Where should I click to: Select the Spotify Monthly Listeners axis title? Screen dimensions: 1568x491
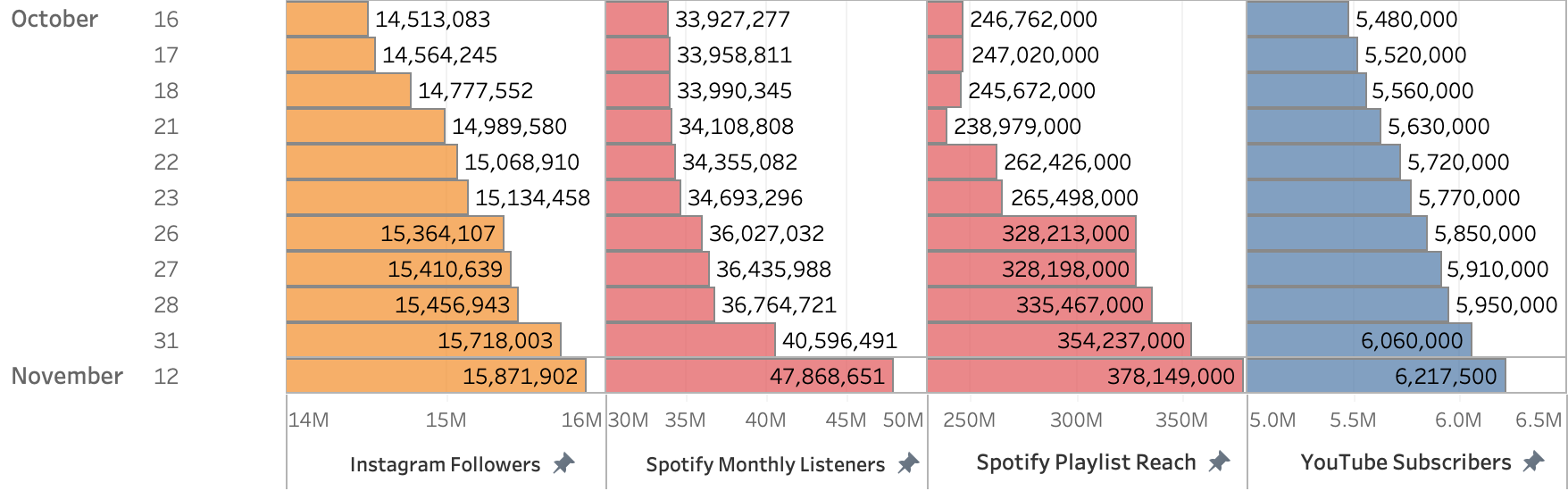pyautogui.click(x=765, y=464)
